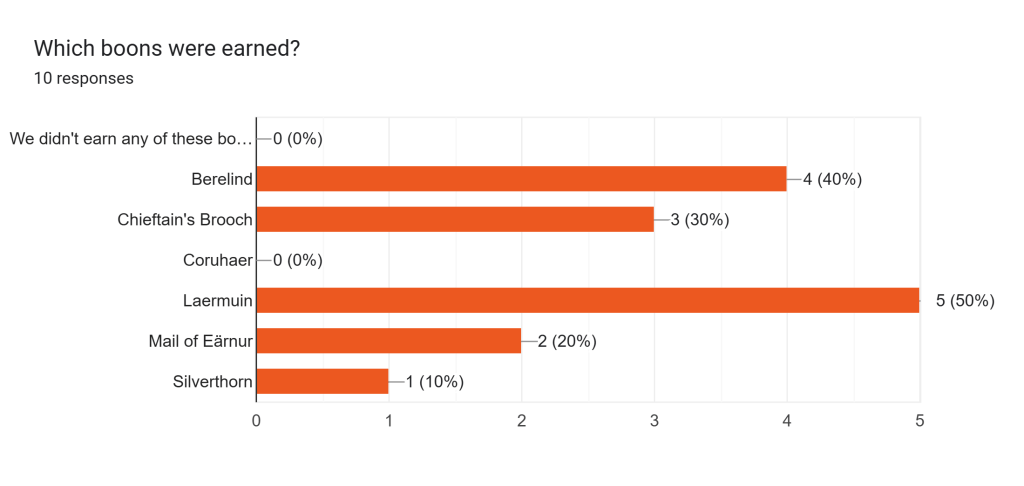Click the Laermuin axis label
Screen dimensions: 1024x486
217,300
